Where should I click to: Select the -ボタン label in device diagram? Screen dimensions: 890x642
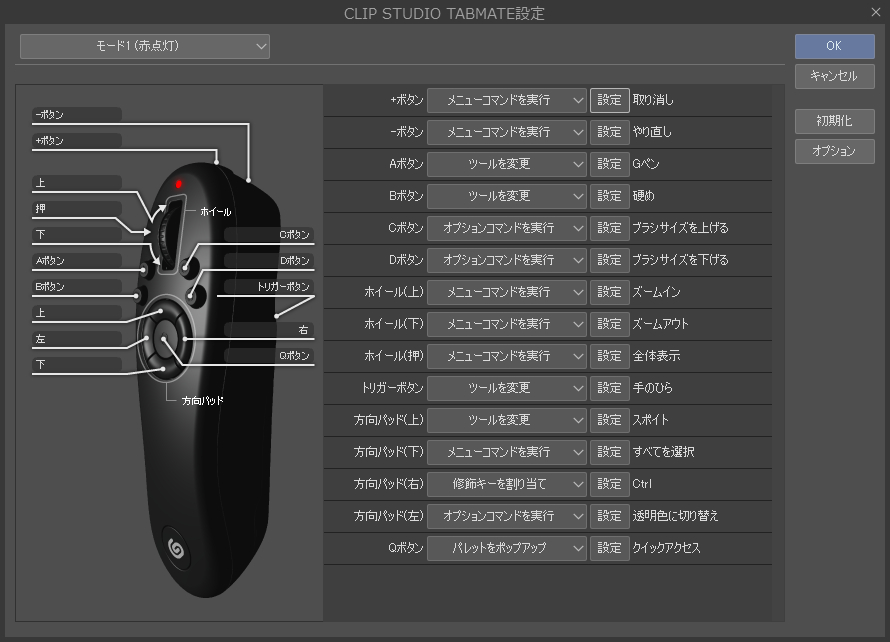click(x=77, y=115)
